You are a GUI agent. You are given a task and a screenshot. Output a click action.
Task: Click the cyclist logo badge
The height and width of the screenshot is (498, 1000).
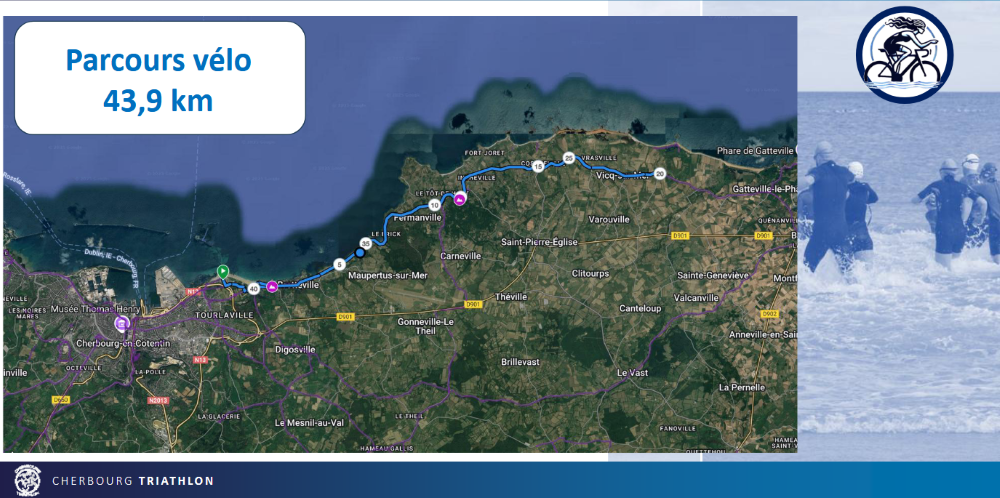pos(904,55)
